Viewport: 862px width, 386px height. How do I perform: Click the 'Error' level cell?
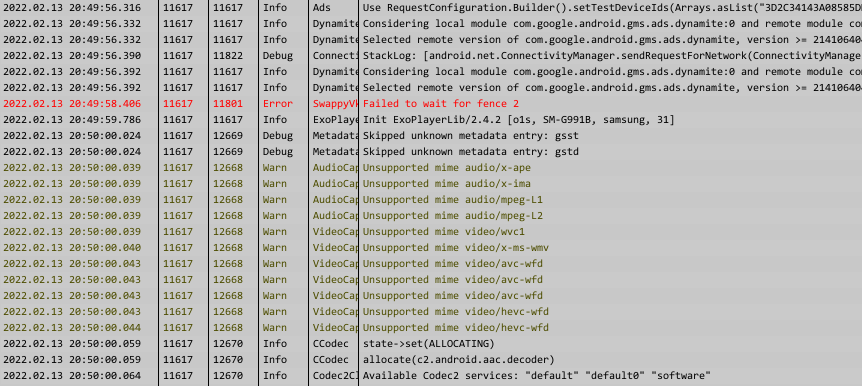coord(278,104)
